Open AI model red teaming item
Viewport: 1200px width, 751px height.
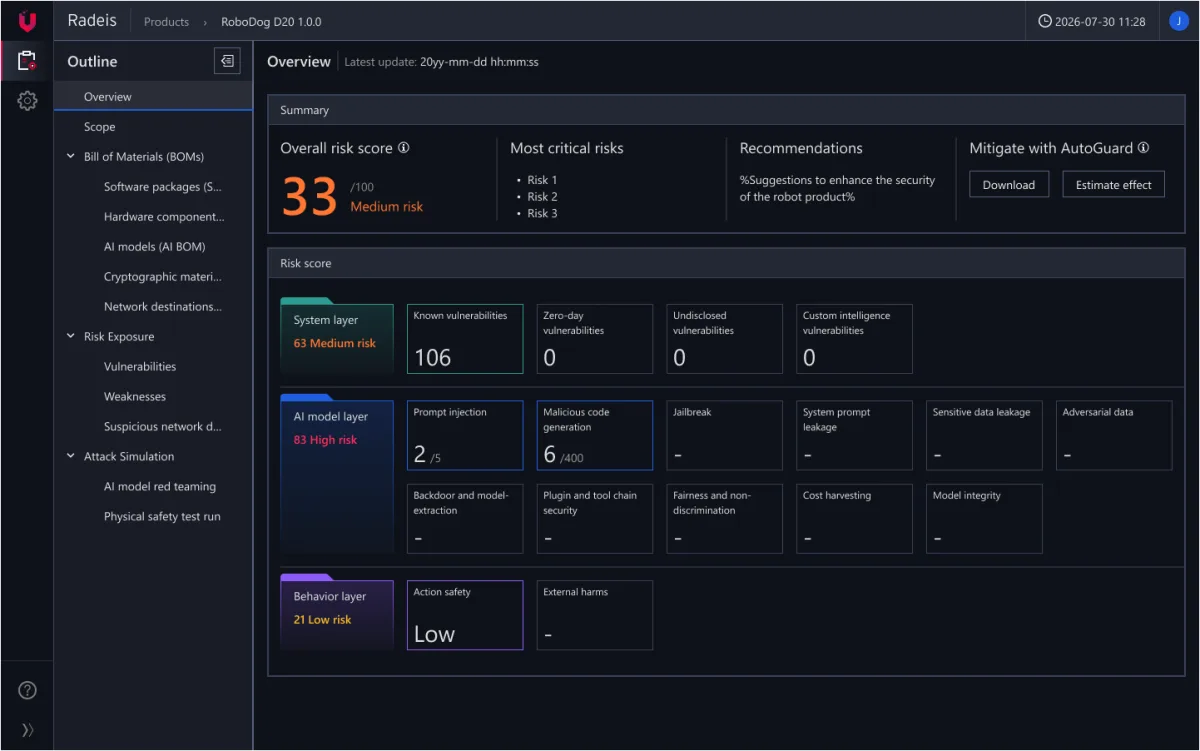[x=153, y=487]
